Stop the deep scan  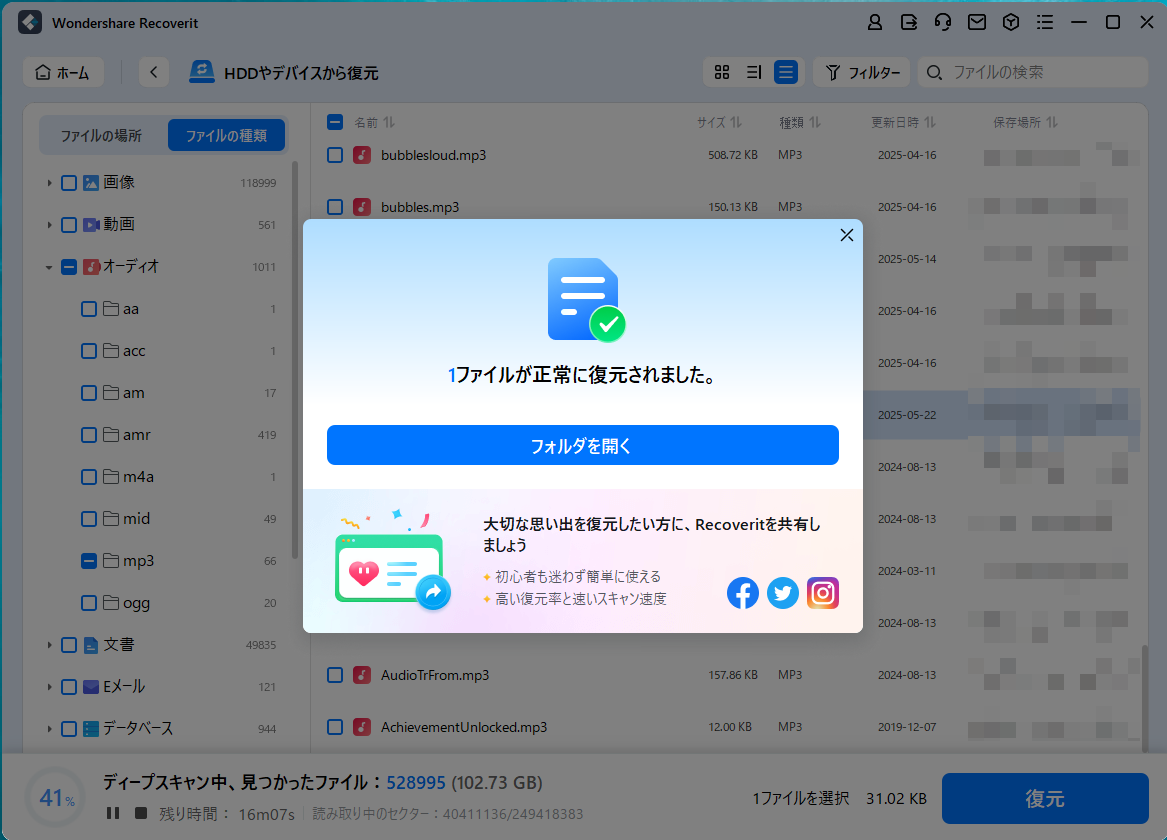tap(141, 813)
